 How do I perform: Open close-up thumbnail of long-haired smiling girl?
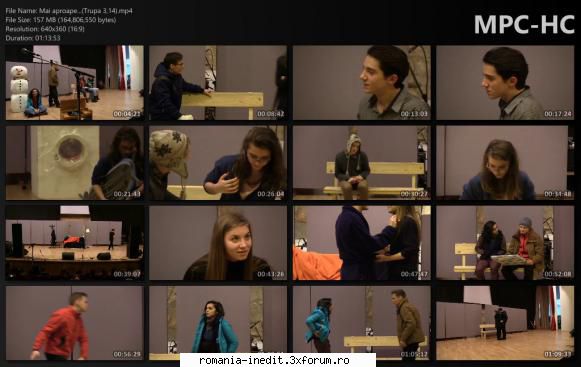click(x=218, y=243)
